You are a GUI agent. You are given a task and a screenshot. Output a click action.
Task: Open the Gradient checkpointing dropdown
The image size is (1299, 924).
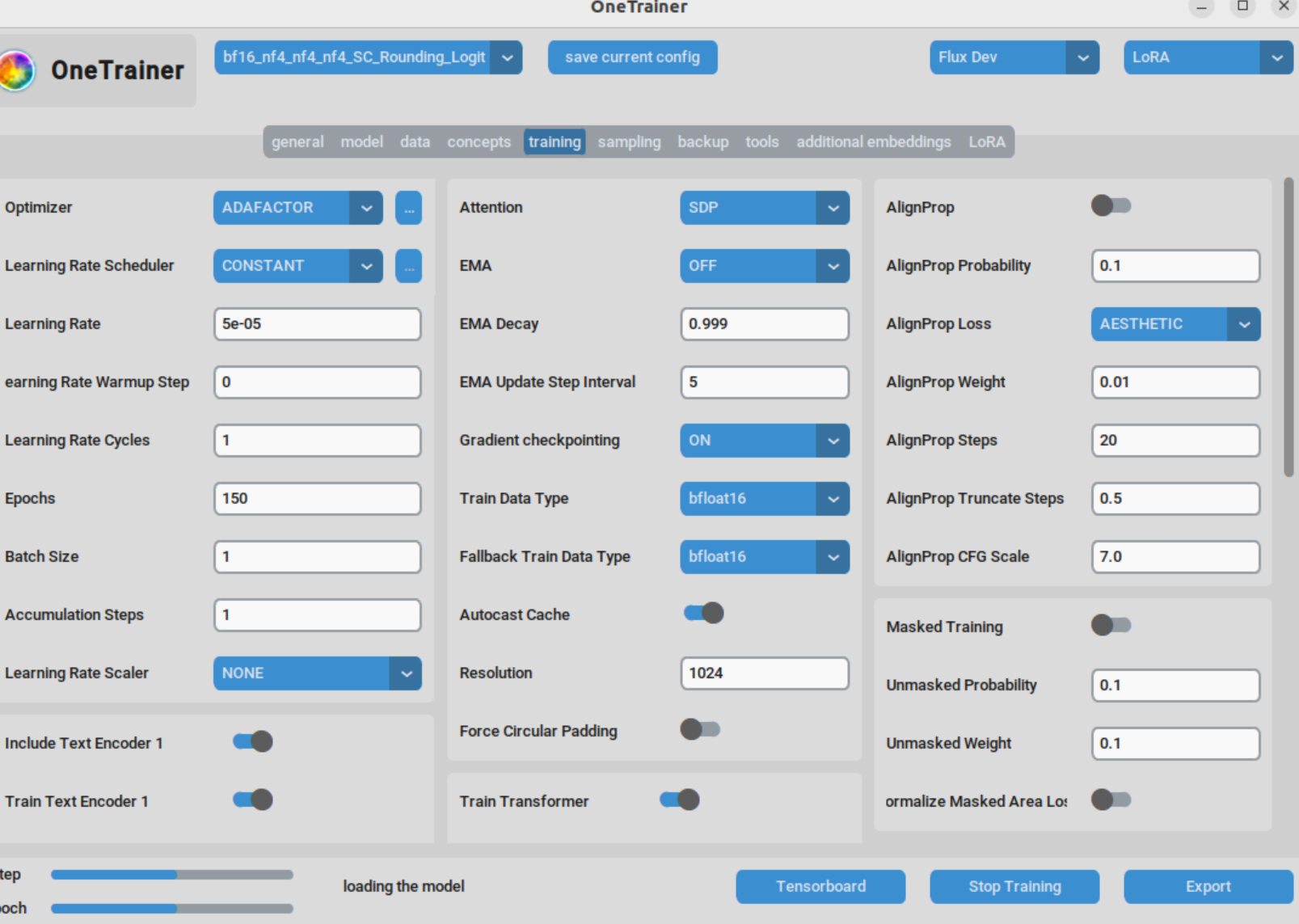(x=765, y=441)
